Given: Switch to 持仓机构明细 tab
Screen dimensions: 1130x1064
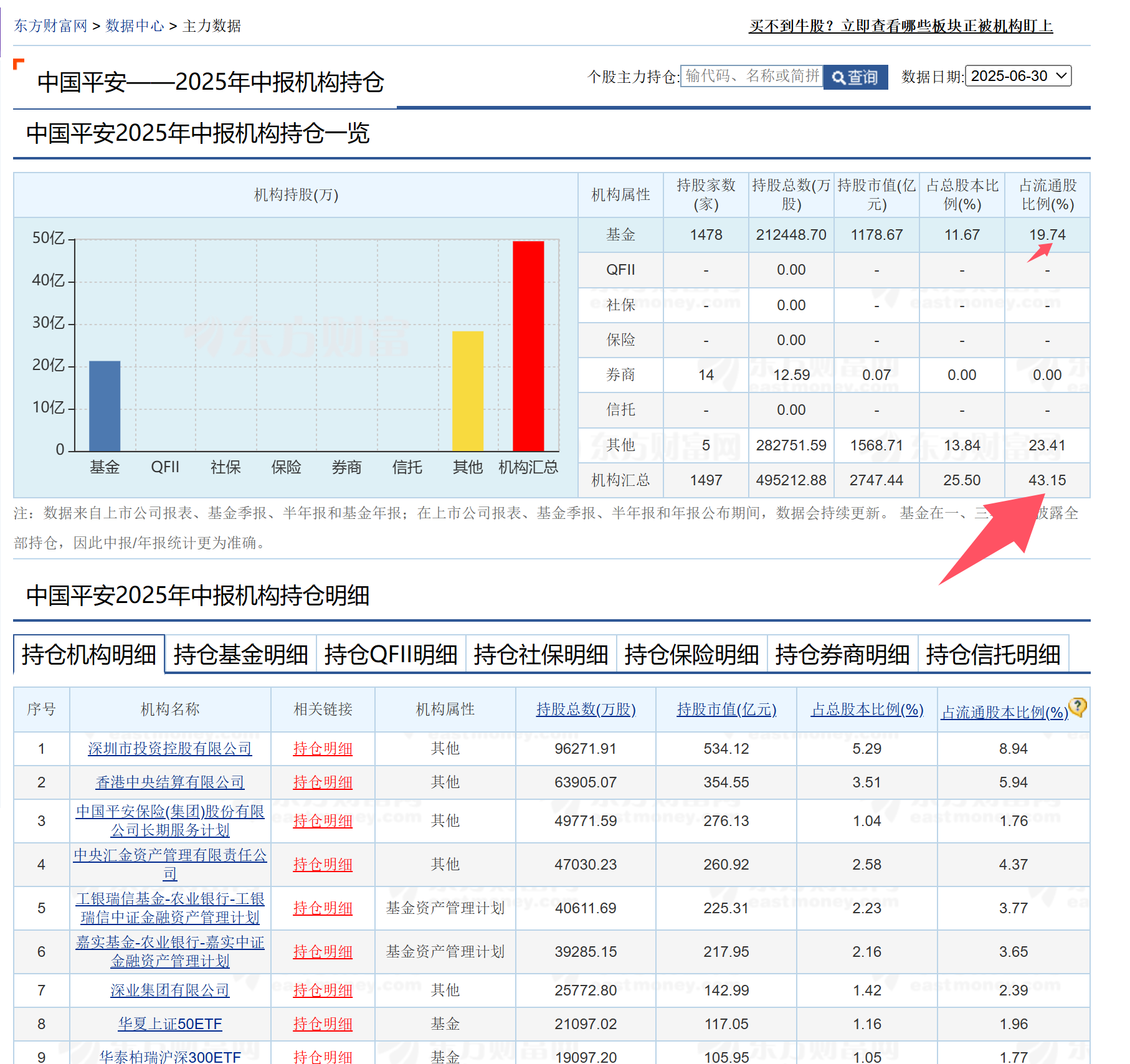Looking at the screenshot, I should pyautogui.click(x=89, y=654).
